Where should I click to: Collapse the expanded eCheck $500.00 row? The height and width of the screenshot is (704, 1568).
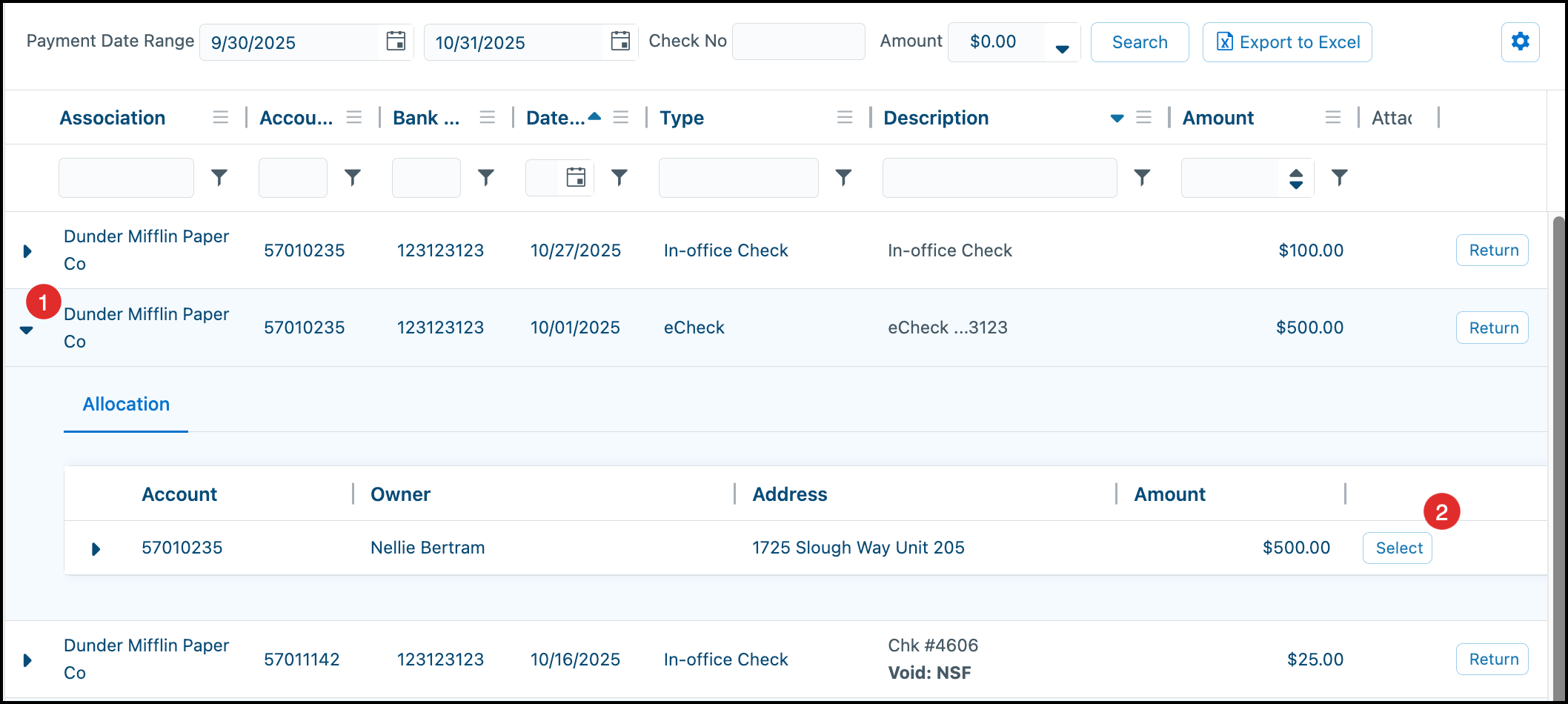[x=27, y=330]
